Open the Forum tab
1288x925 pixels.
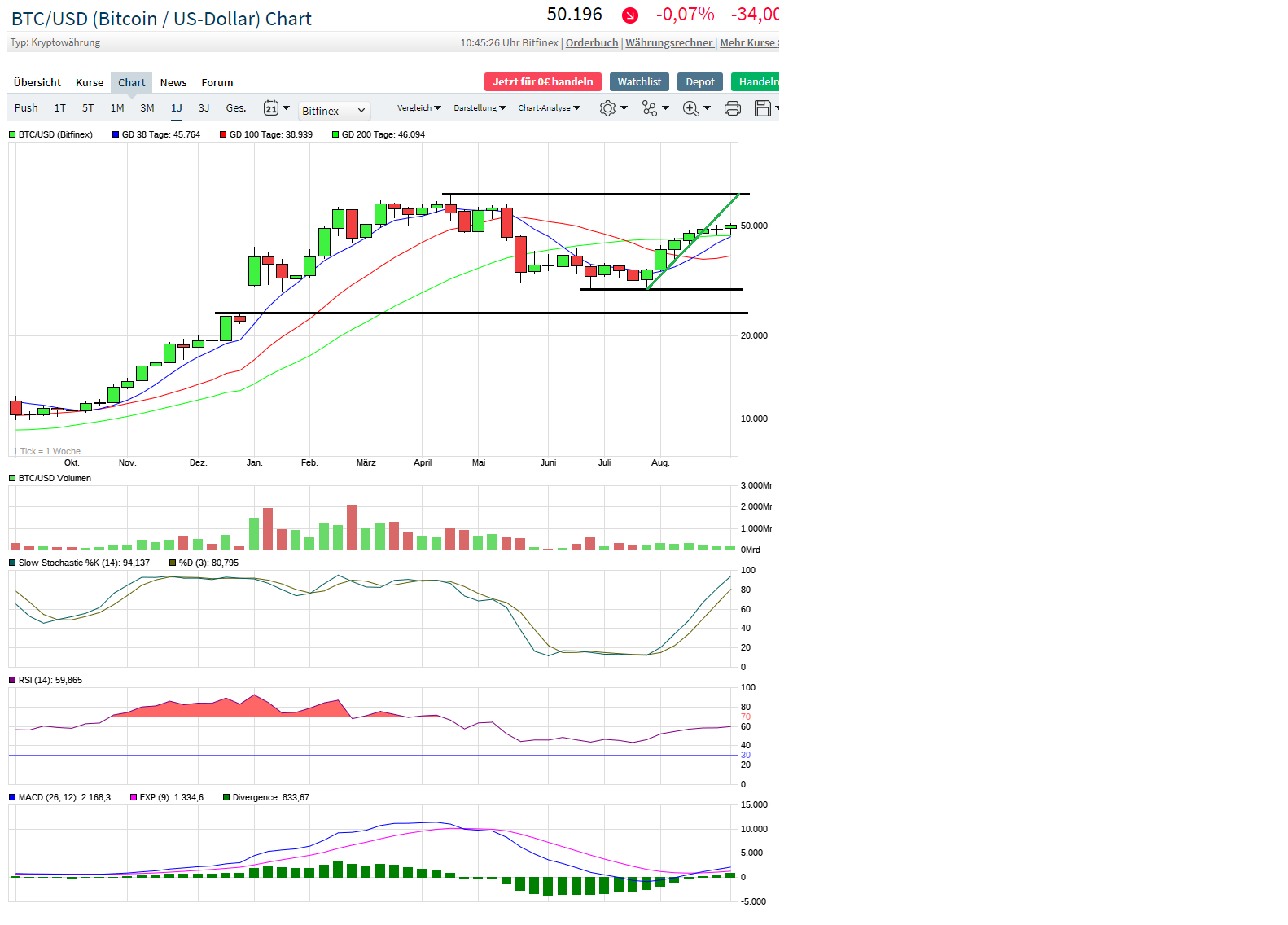(217, 83)
